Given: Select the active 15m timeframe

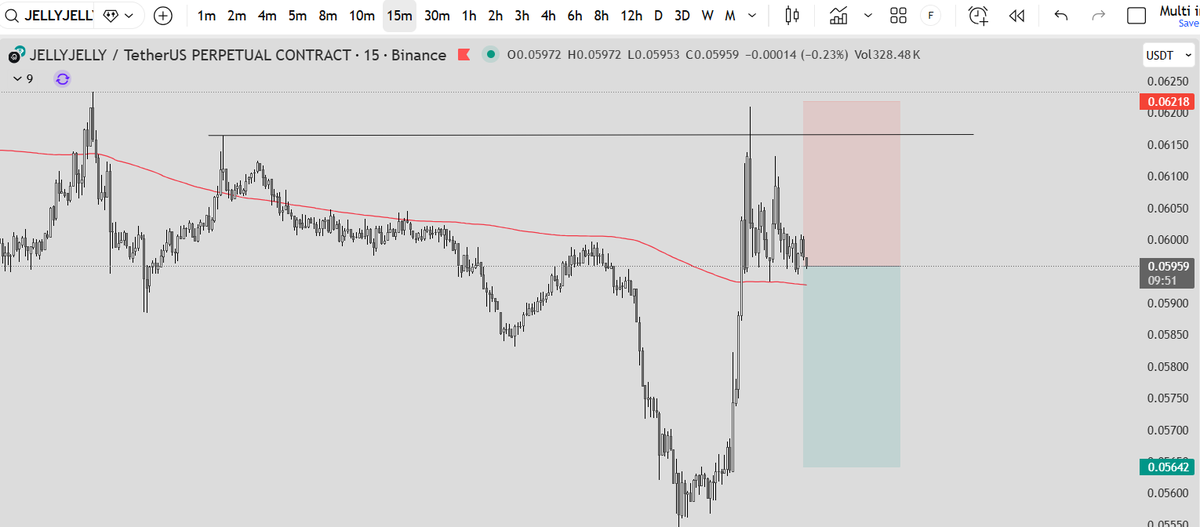Looking at the screenshot, I should (x=399, y=16).
